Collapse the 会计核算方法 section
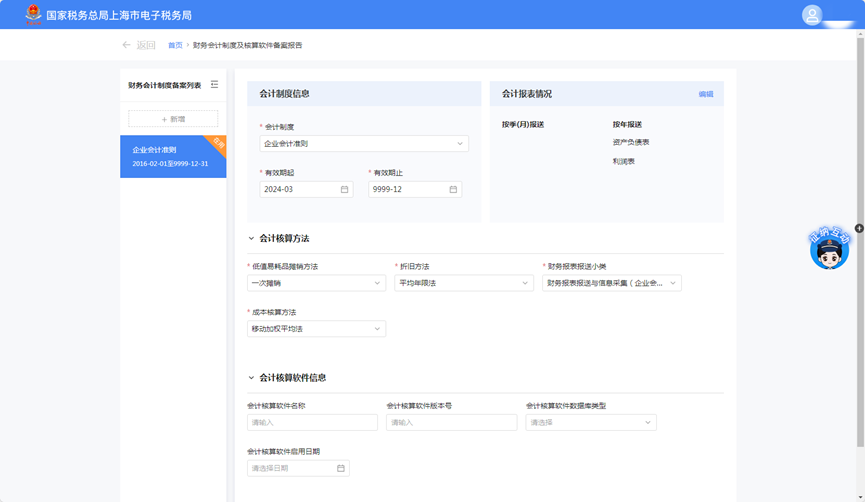 (251, 238)
